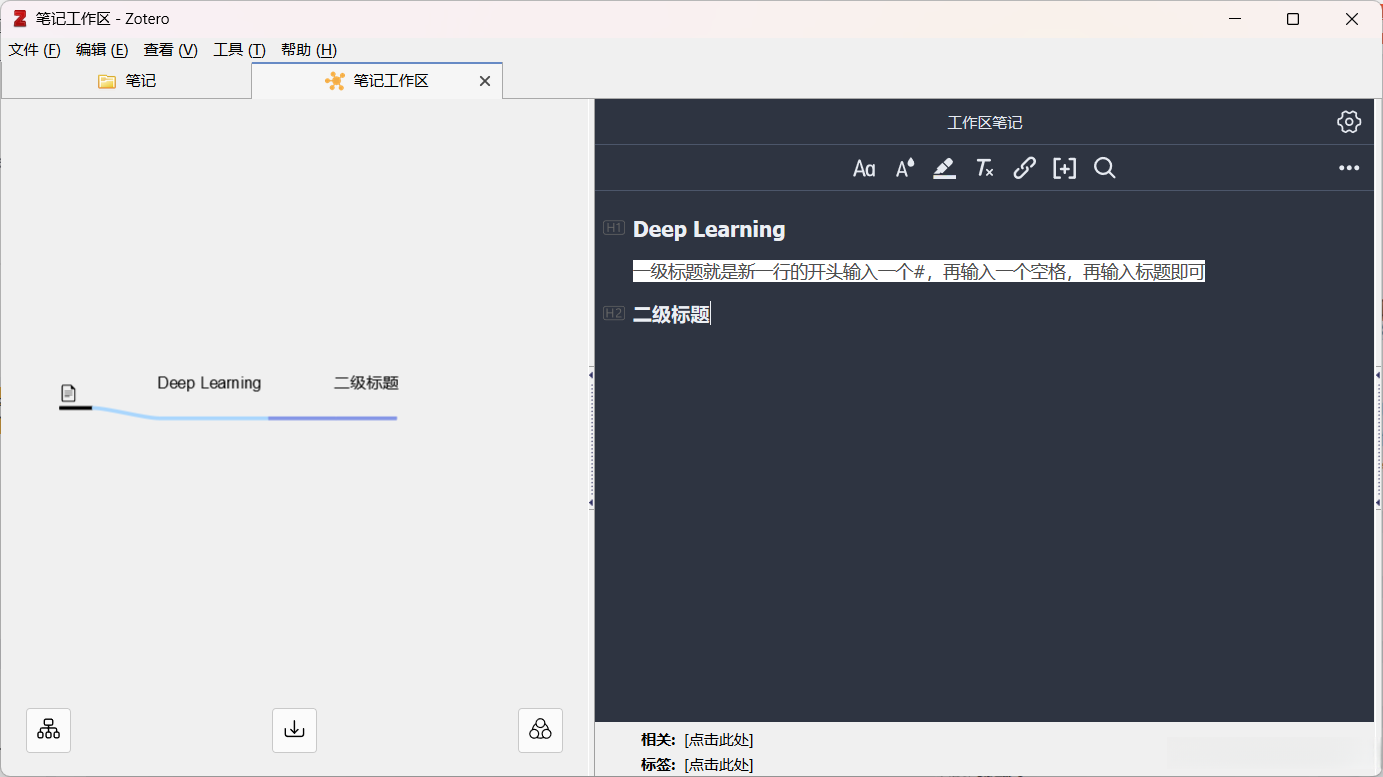Open the text format (Aa) menu
Image resolution: width=1383 pixels, height=777 pixels.
click(x=864, y=168)
